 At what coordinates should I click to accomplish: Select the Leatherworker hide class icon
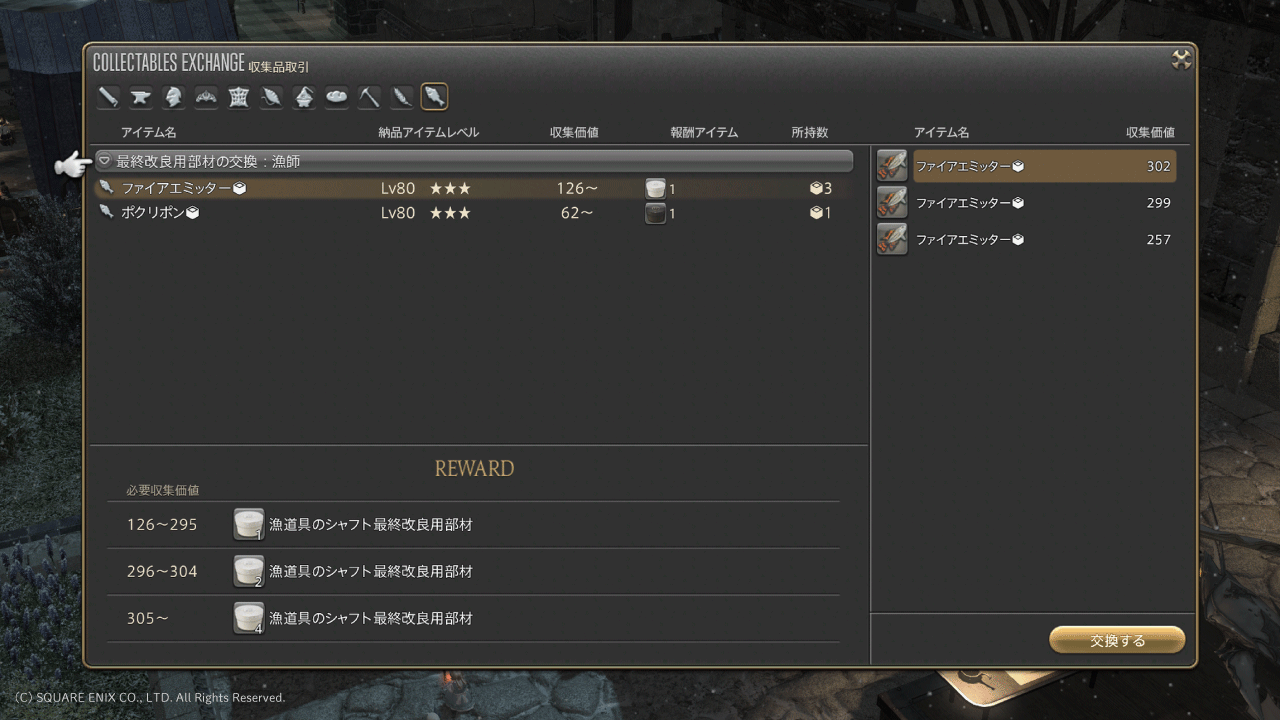238,97
